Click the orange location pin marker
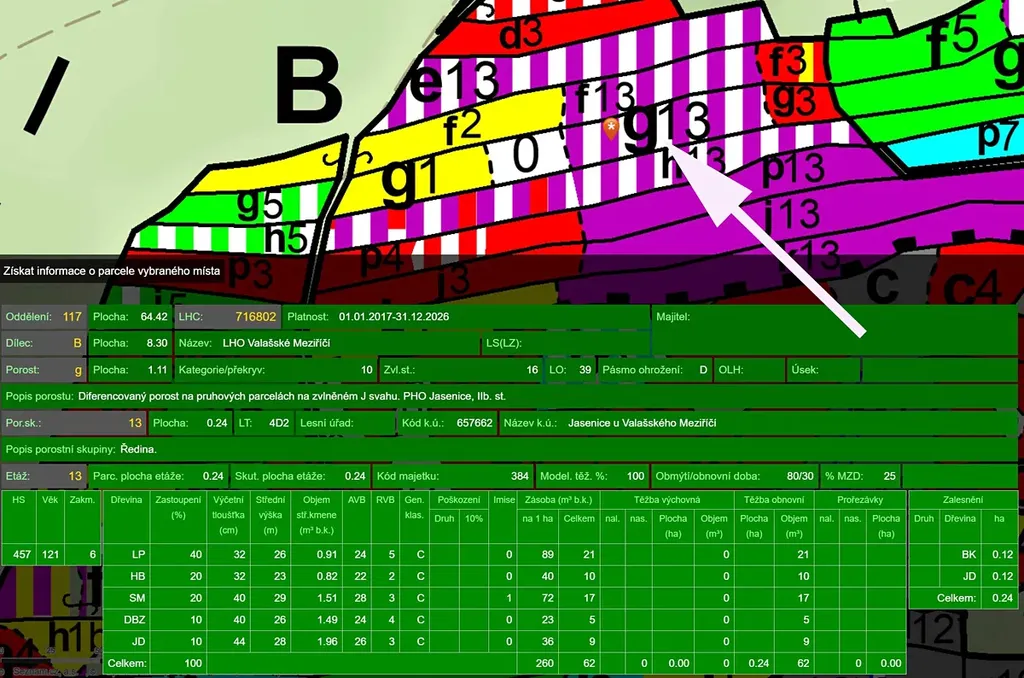 click(x=611, y=127)
